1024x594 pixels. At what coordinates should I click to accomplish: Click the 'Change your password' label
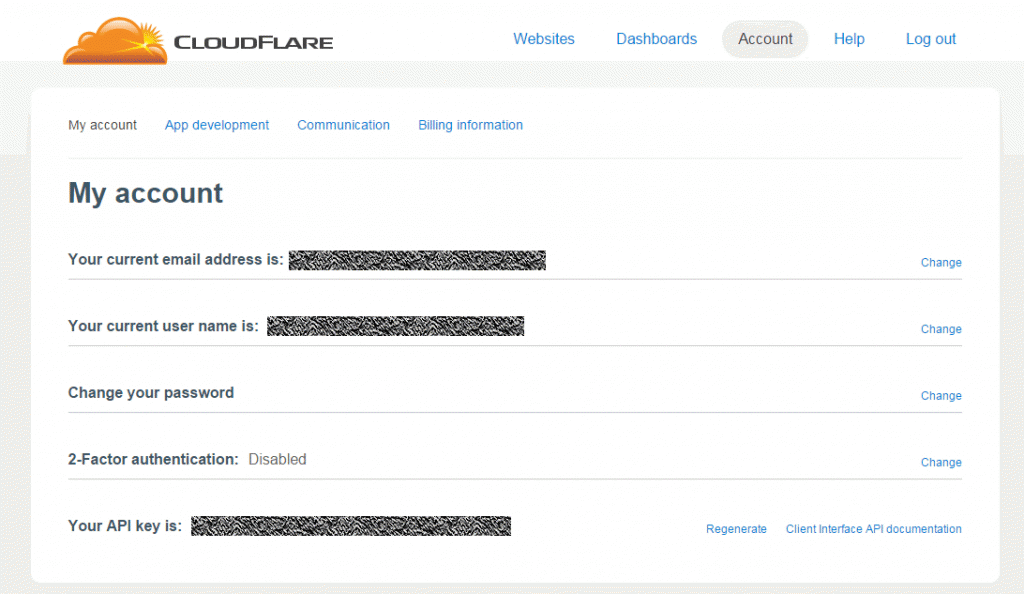tap(151, 393)
